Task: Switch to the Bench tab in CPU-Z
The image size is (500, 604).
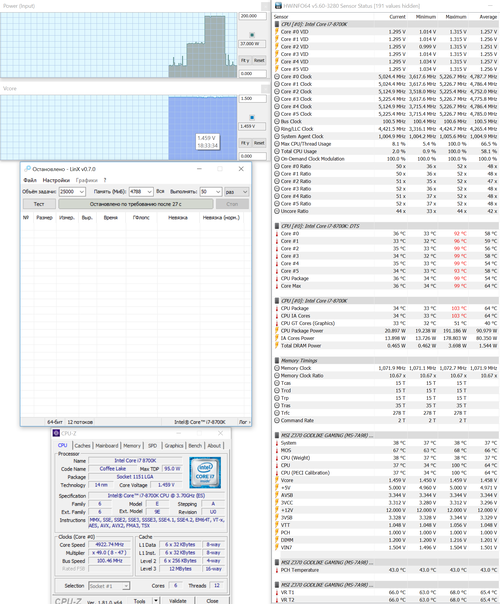Action: click(195, 445)
